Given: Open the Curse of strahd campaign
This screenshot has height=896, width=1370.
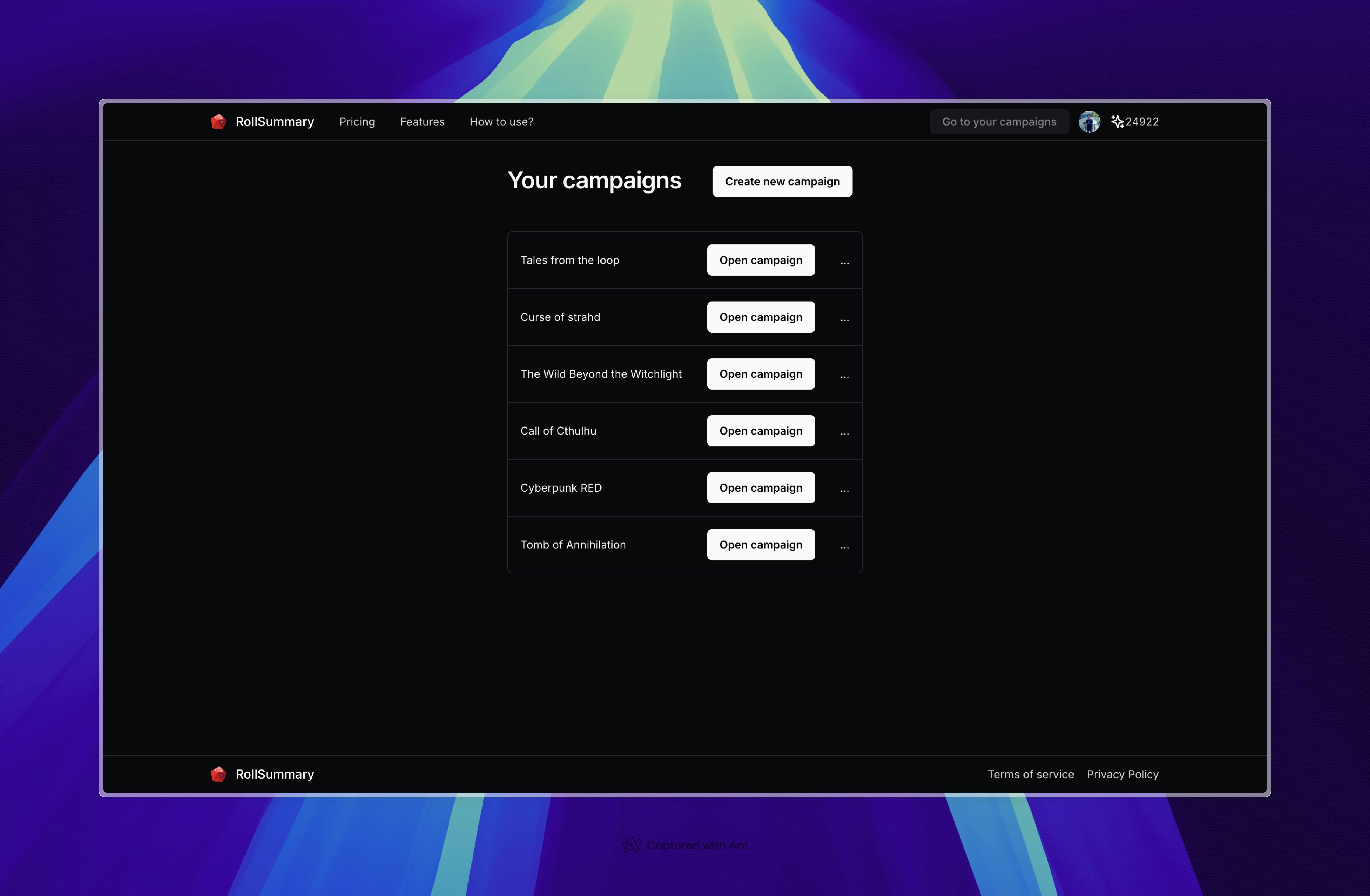Looking at the screenshot, I should (x=760, y=317).
